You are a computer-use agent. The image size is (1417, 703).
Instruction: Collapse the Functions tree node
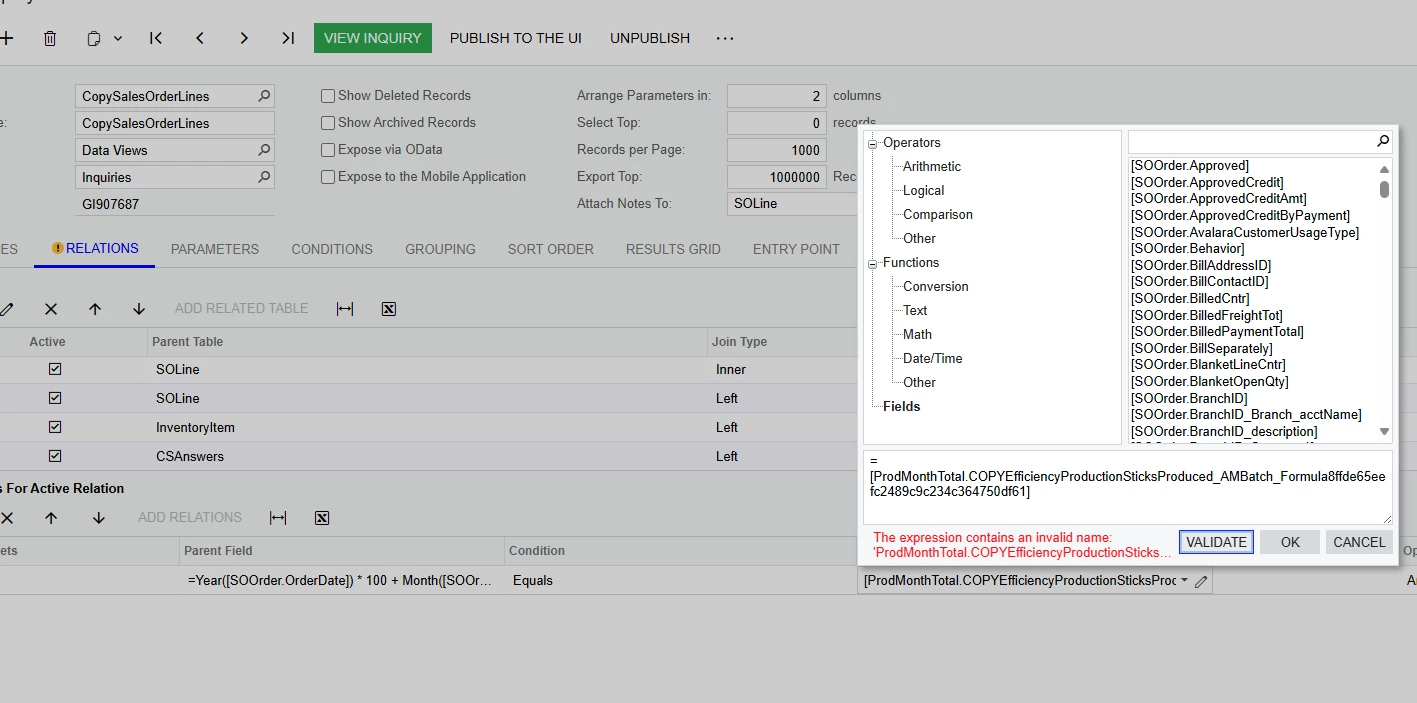872,262
